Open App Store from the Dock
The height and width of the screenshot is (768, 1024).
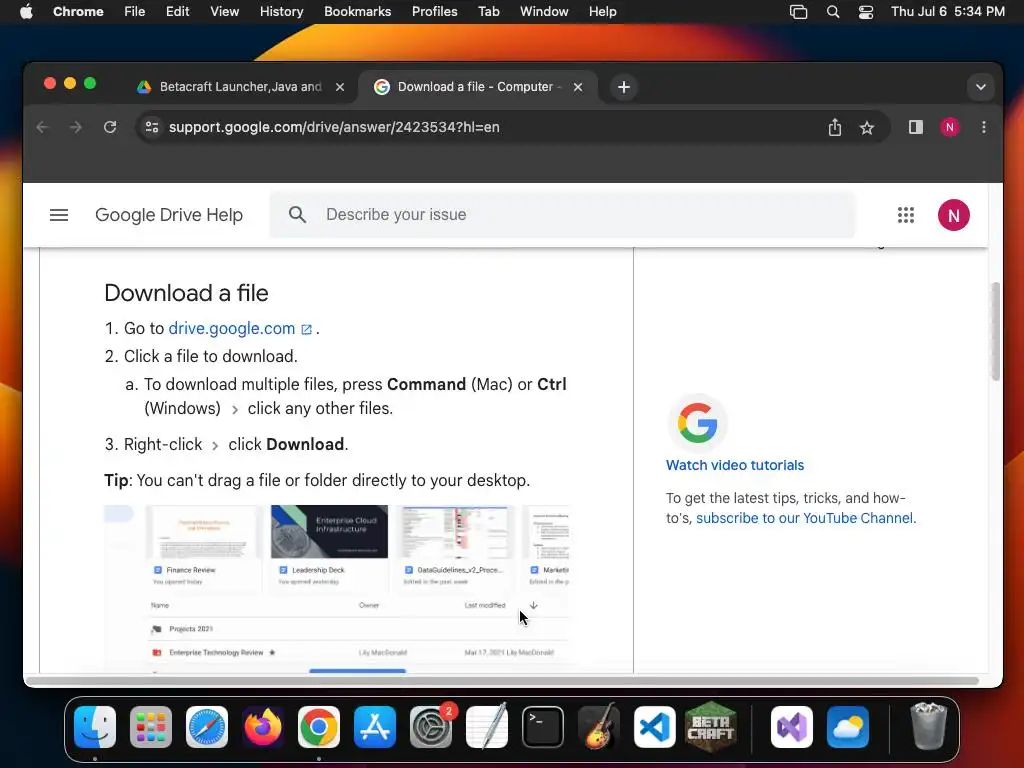click(375, 727)
